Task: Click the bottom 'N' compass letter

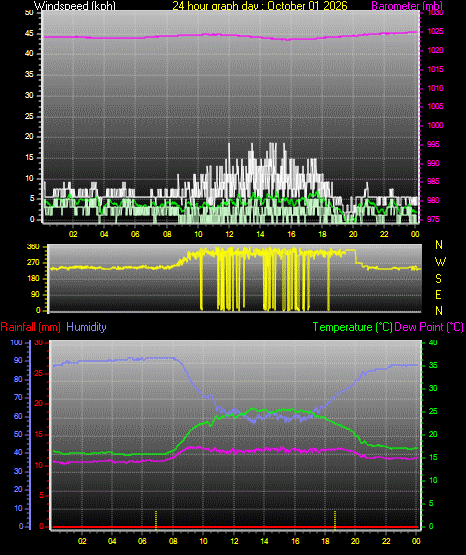Action: (439, 311)
